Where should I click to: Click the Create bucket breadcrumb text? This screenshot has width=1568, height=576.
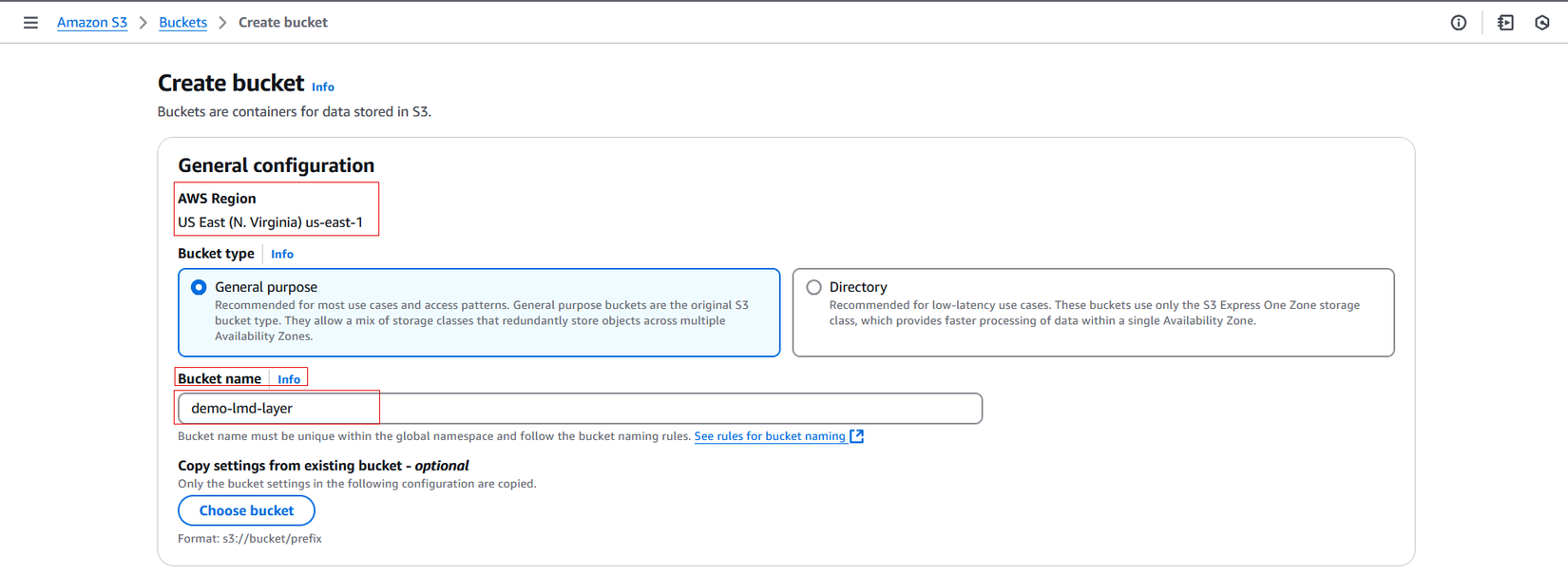coord(283,23)
